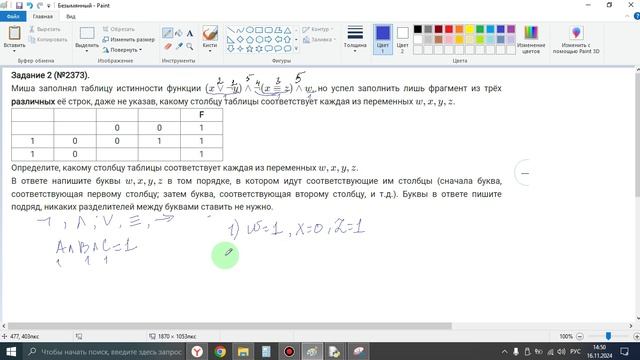Click the Brushes (Кисти) icon

210,33
